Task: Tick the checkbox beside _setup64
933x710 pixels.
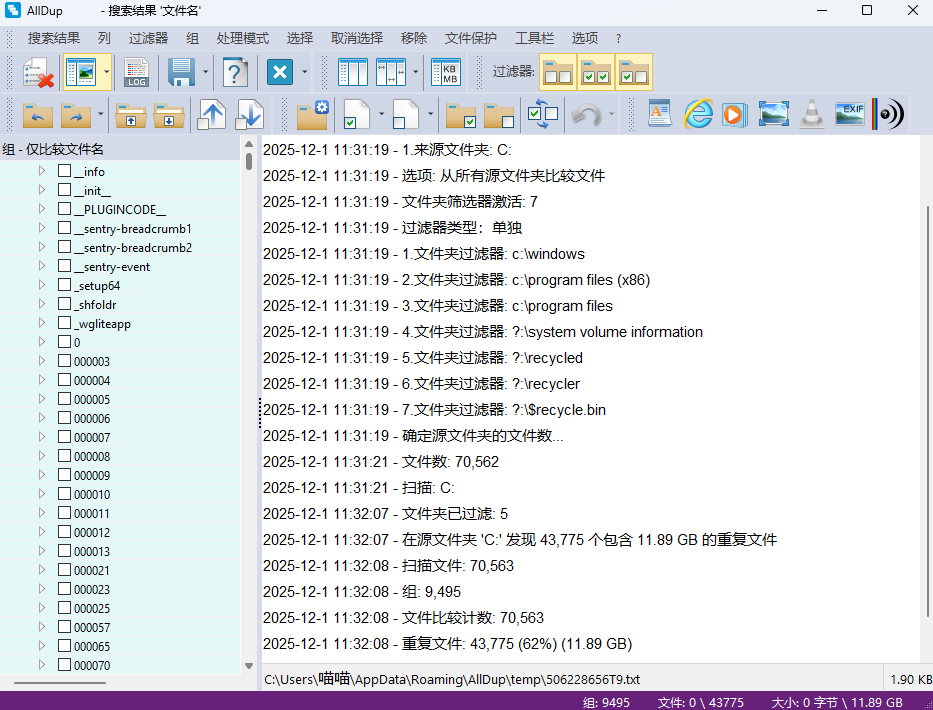Action: click(x=65, y=285)
